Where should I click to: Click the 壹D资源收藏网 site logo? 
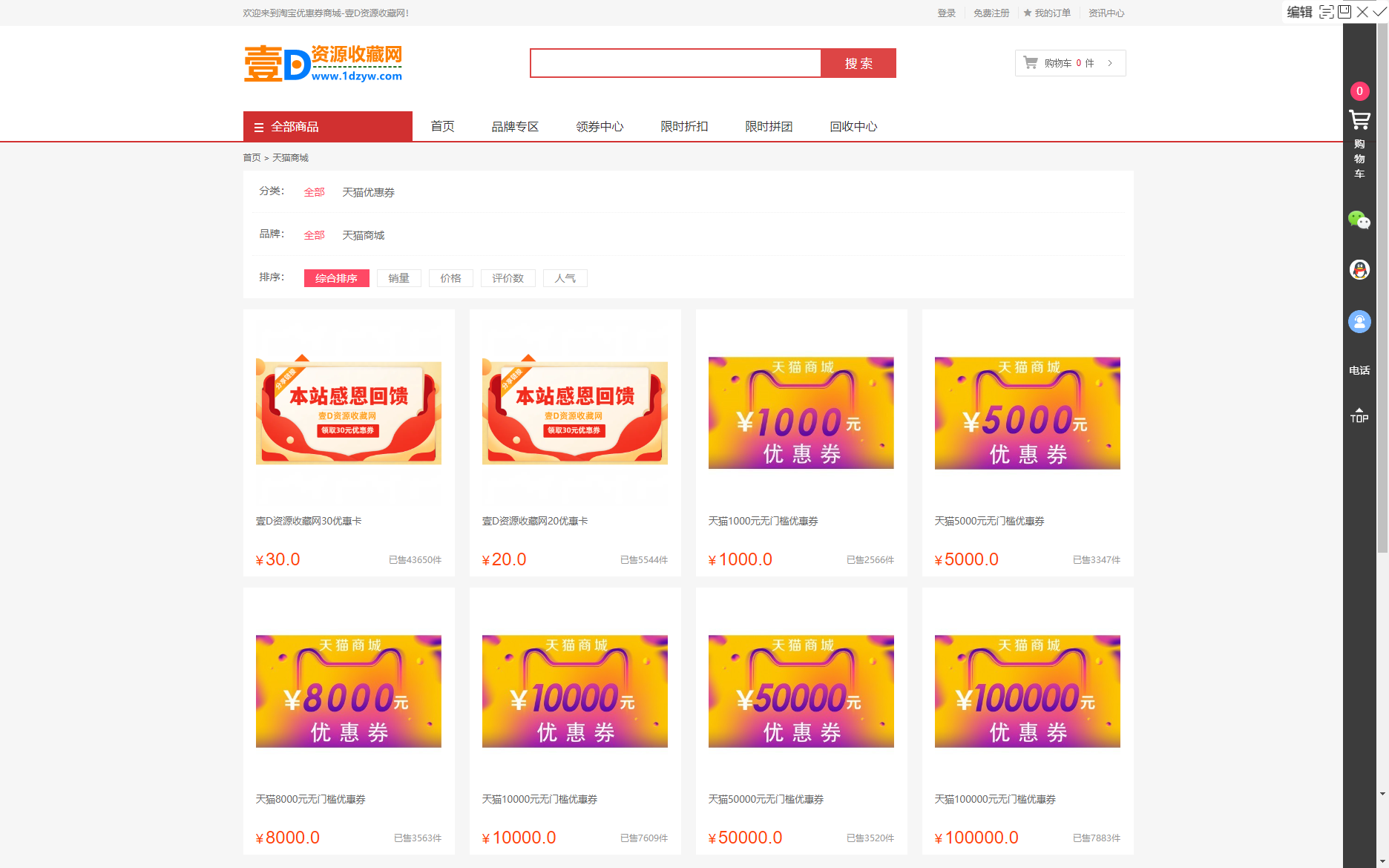point(322,62)
